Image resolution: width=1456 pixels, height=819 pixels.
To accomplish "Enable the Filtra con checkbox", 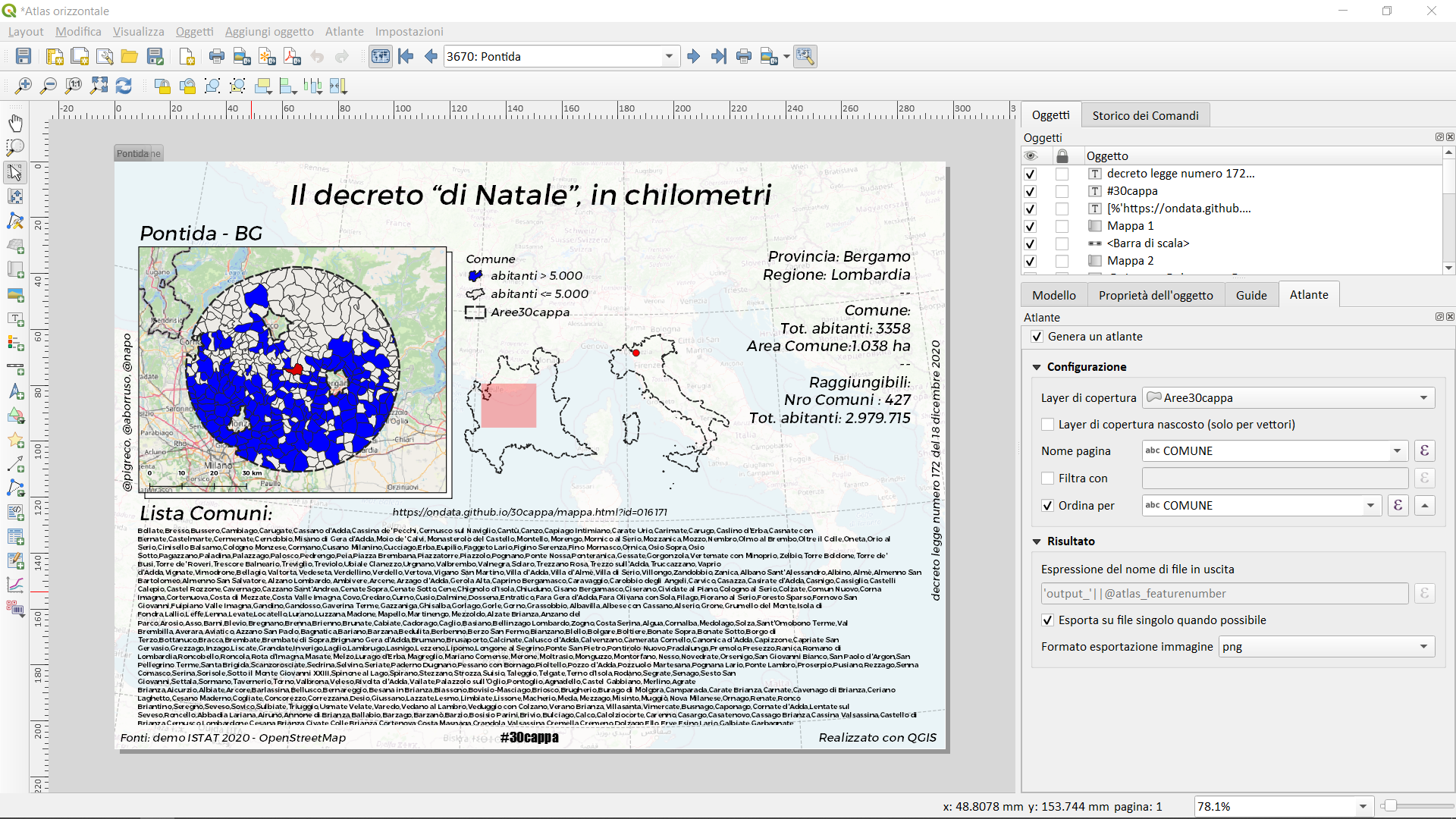I will (x=1048, y=479).
